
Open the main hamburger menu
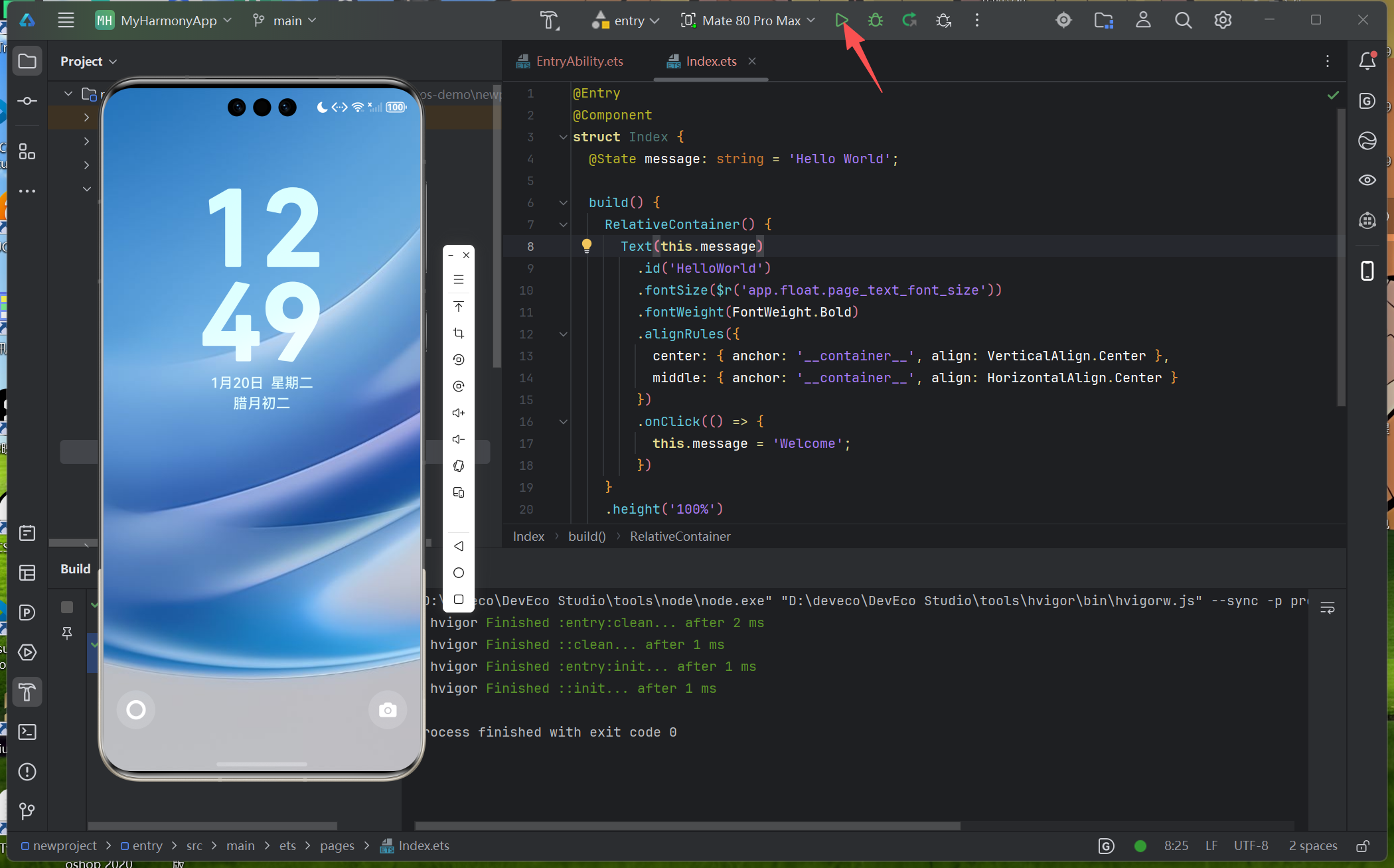tap(66, 21)
